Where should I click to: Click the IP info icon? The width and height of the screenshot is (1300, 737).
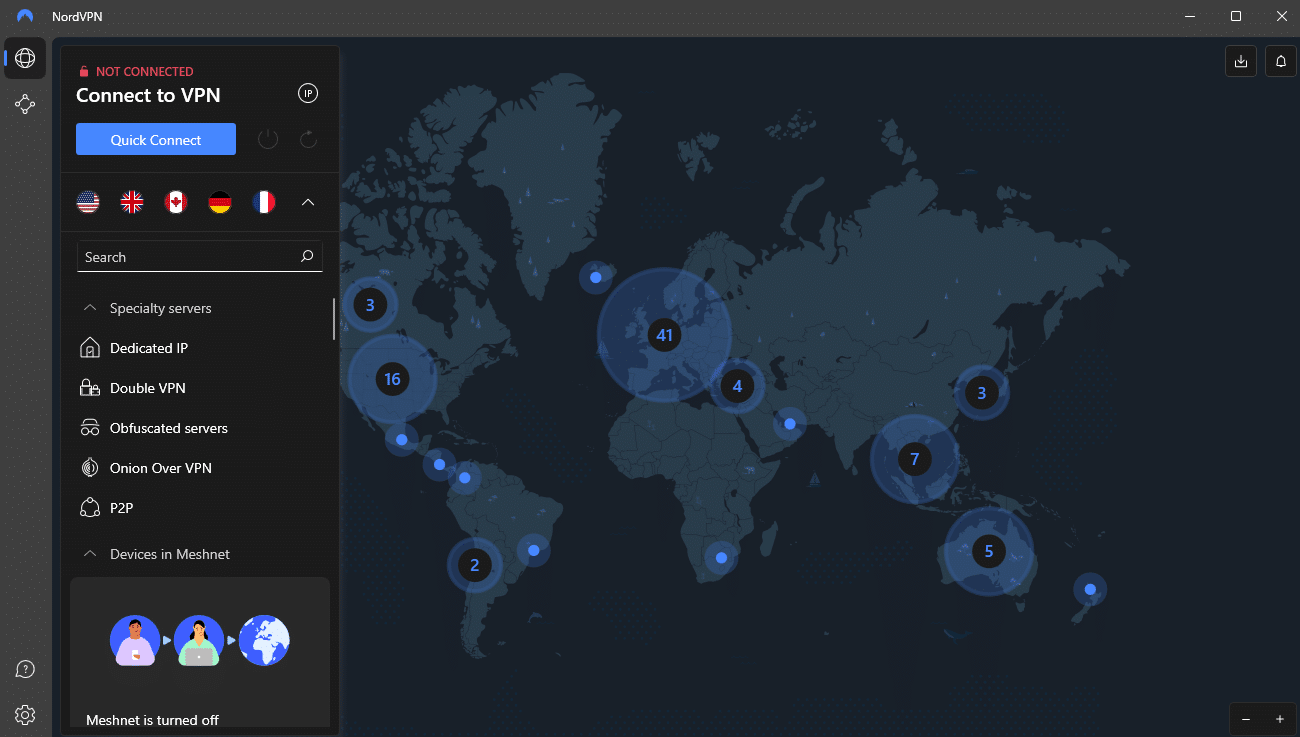[x=308, y=93]
